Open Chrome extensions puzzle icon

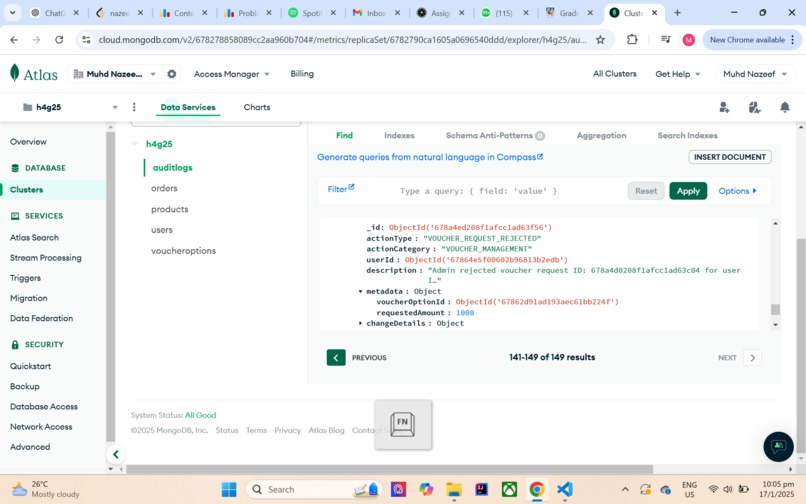(632, 40)
